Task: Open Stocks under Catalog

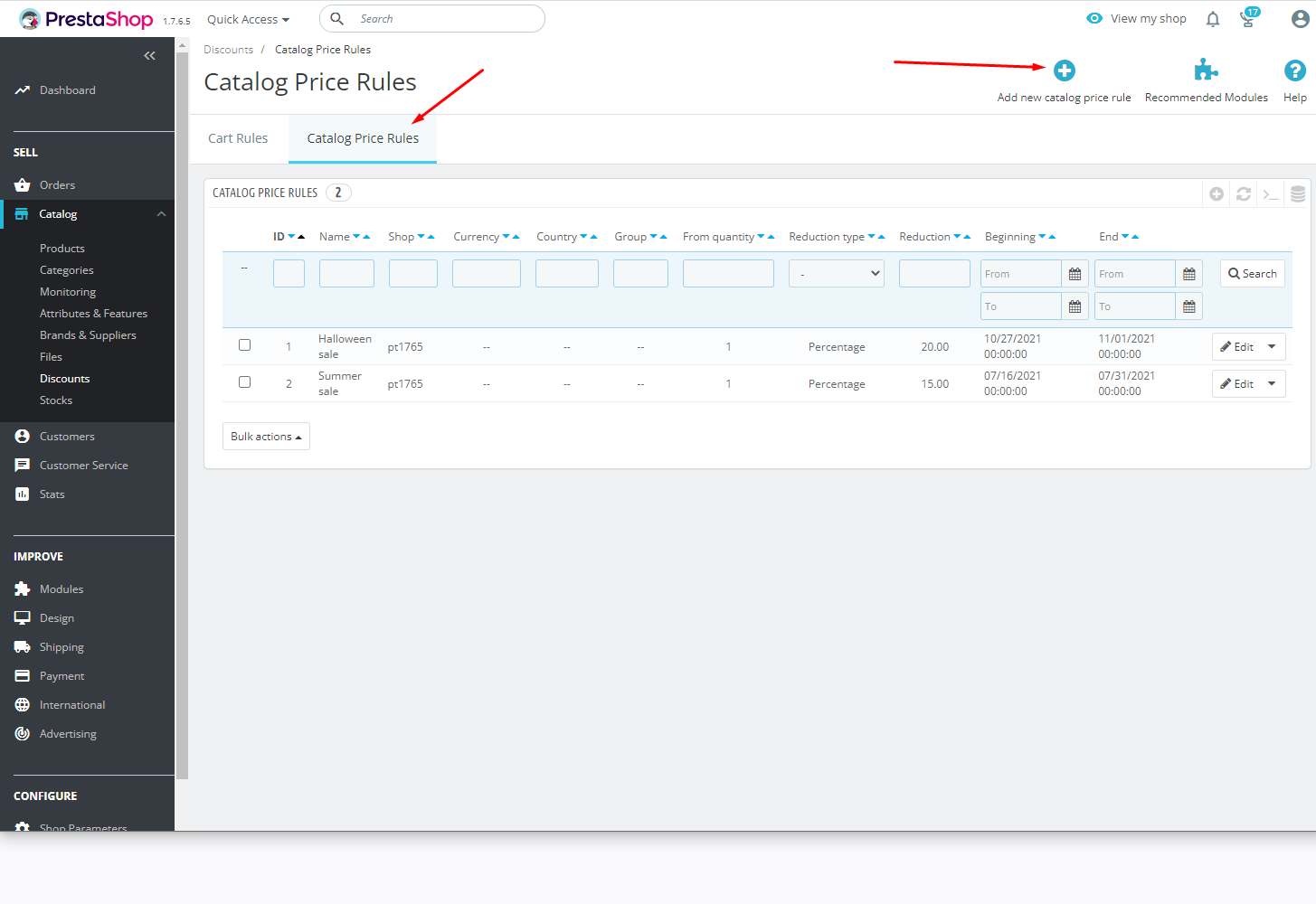Action: pos(56,400)
